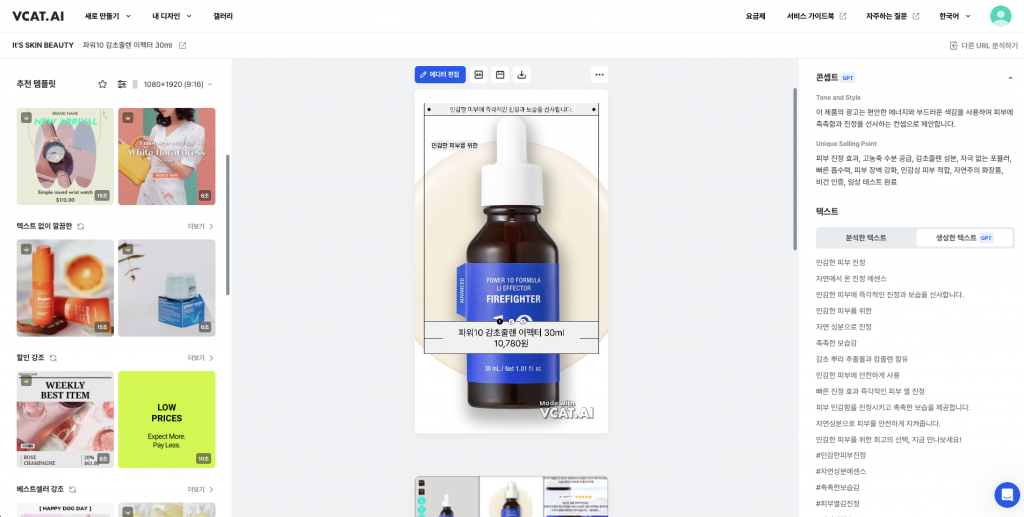Select the blue cream jar template
The image size is (1024, 517).
pos(167,288)
